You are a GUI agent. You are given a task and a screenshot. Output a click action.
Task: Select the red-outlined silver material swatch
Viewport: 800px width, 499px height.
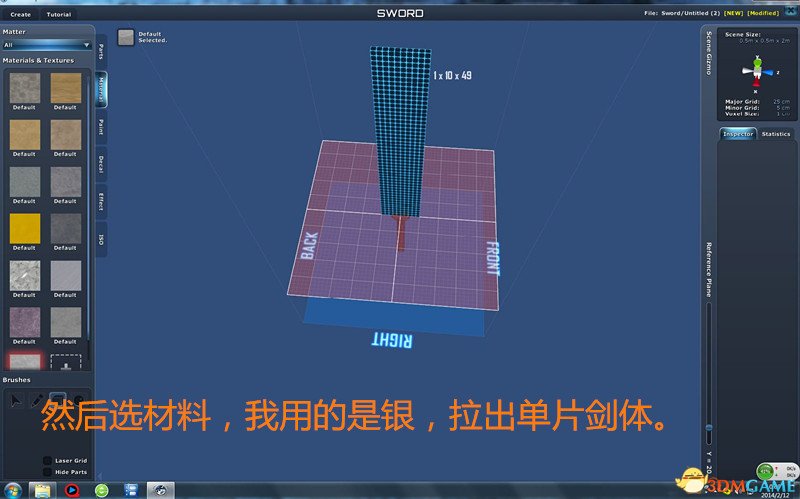click(24, 362)
